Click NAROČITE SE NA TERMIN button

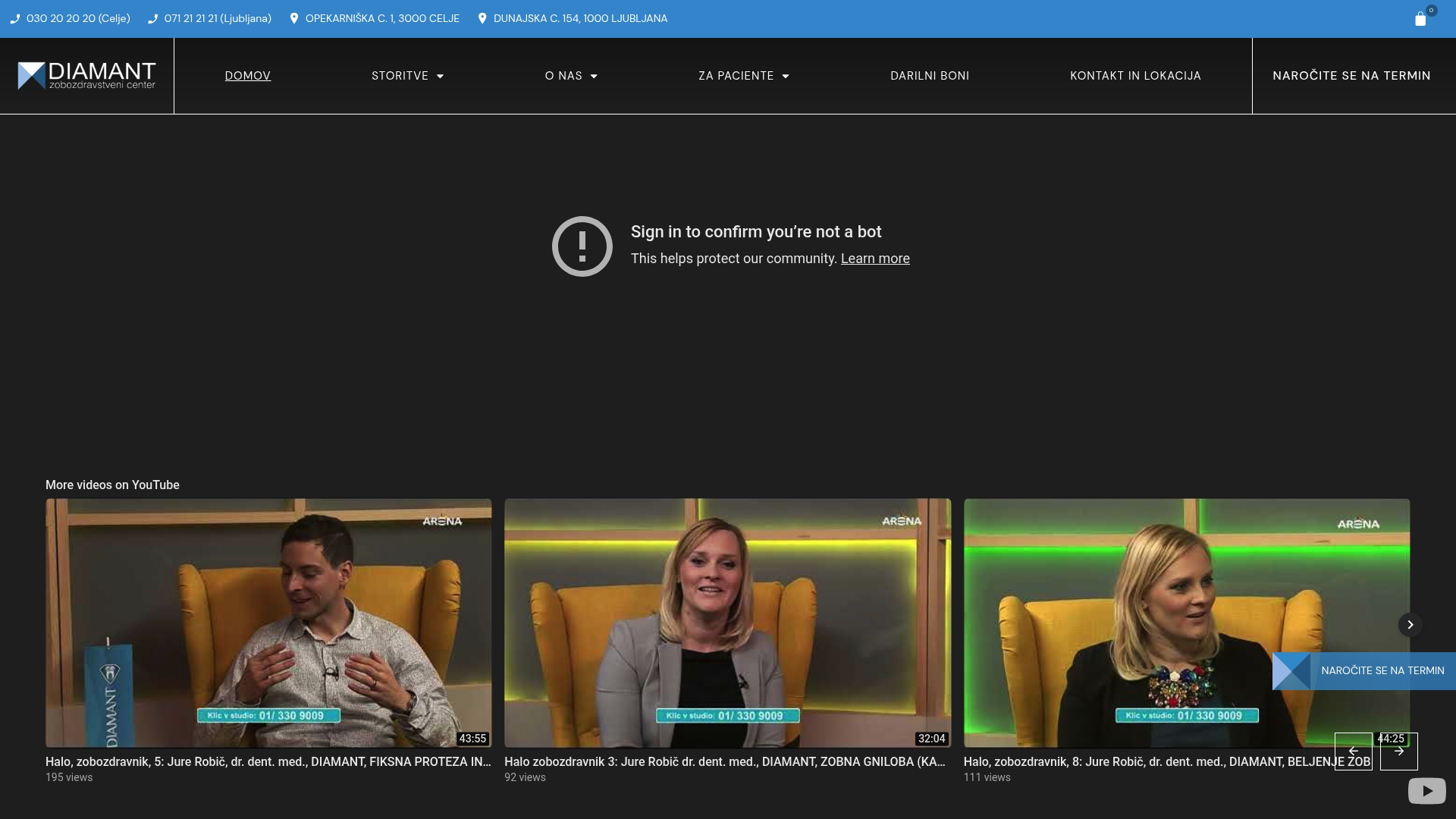(x=1351, y=75)
